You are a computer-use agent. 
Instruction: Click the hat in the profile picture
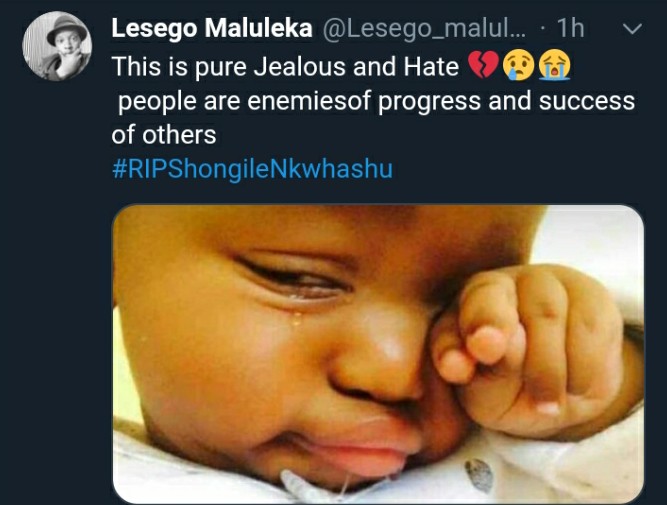click(x=66, y=28)
